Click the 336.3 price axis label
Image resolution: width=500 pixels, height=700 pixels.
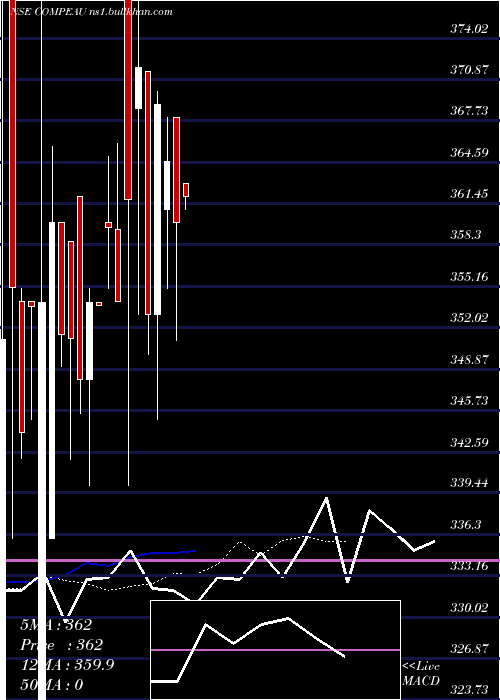pos(466,525)
